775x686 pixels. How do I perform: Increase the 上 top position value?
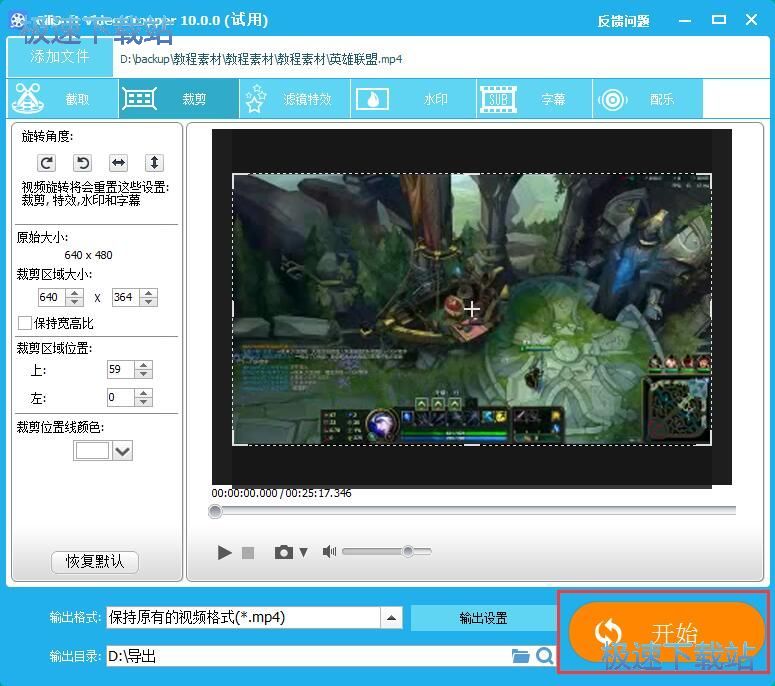pyautogui.click(x=143, y=365)
